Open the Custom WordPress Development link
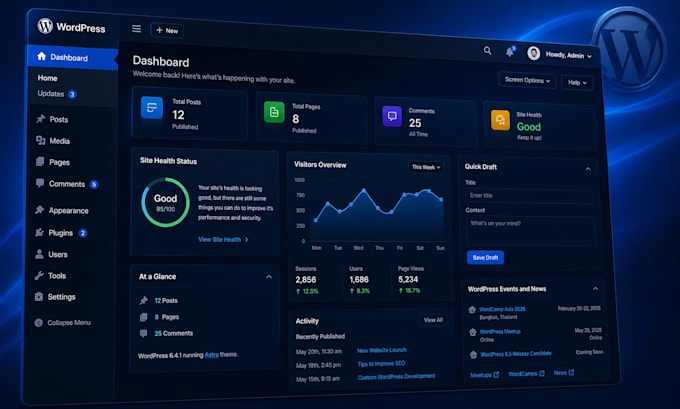Viewport: 680px width, 409px height. pyautogui.click(x=396, y=376)
